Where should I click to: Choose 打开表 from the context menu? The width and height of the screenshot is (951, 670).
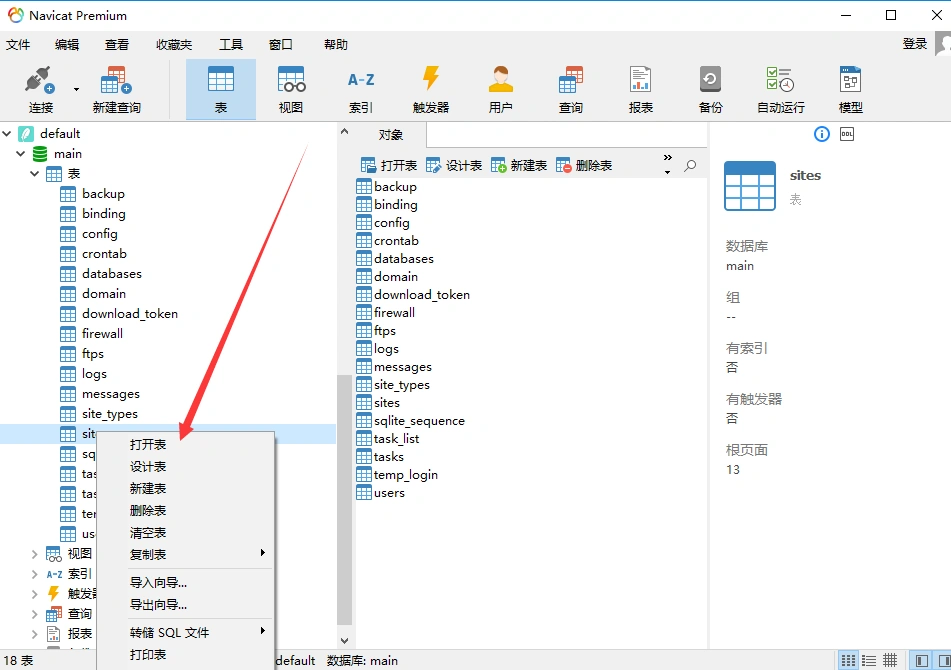click(148, 445)
